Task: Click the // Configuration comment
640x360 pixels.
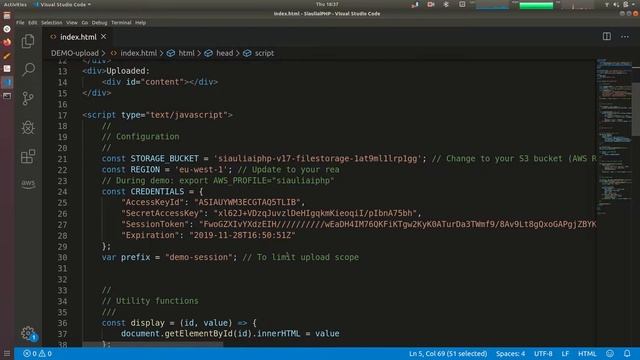Action: click(x=140, y=137)
